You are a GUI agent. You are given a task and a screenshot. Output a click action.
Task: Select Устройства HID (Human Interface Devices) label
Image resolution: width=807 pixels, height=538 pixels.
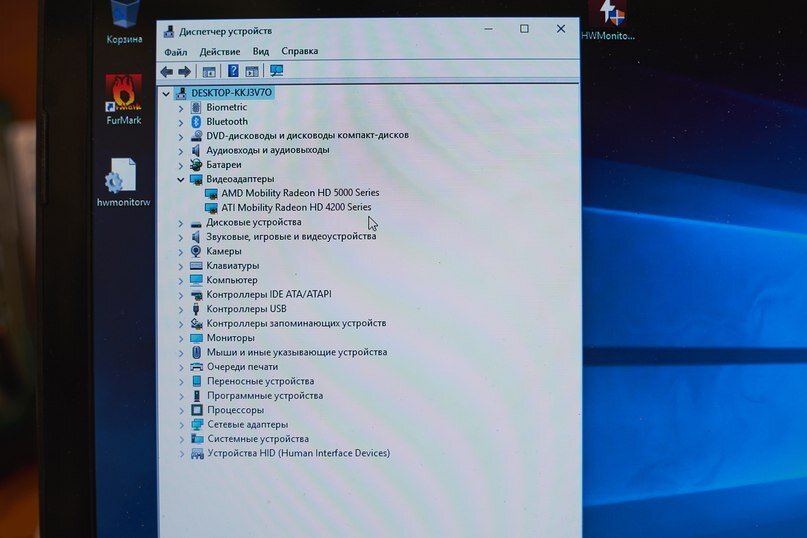coord(299,453)
